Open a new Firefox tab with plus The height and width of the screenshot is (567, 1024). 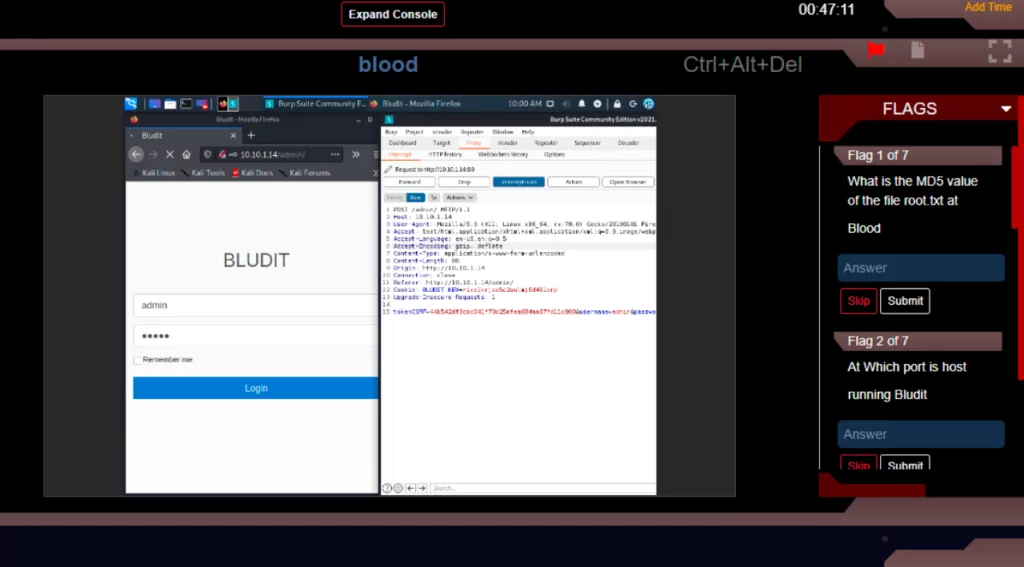click(251, 135)
